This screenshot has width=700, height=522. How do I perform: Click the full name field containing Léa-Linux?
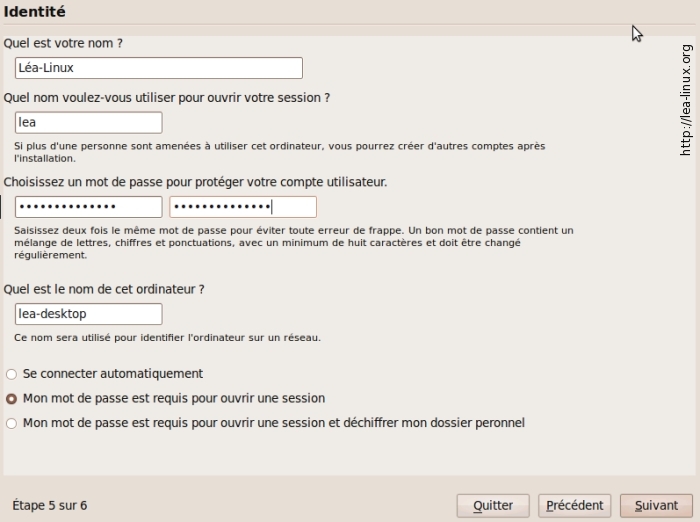(159, 68)
